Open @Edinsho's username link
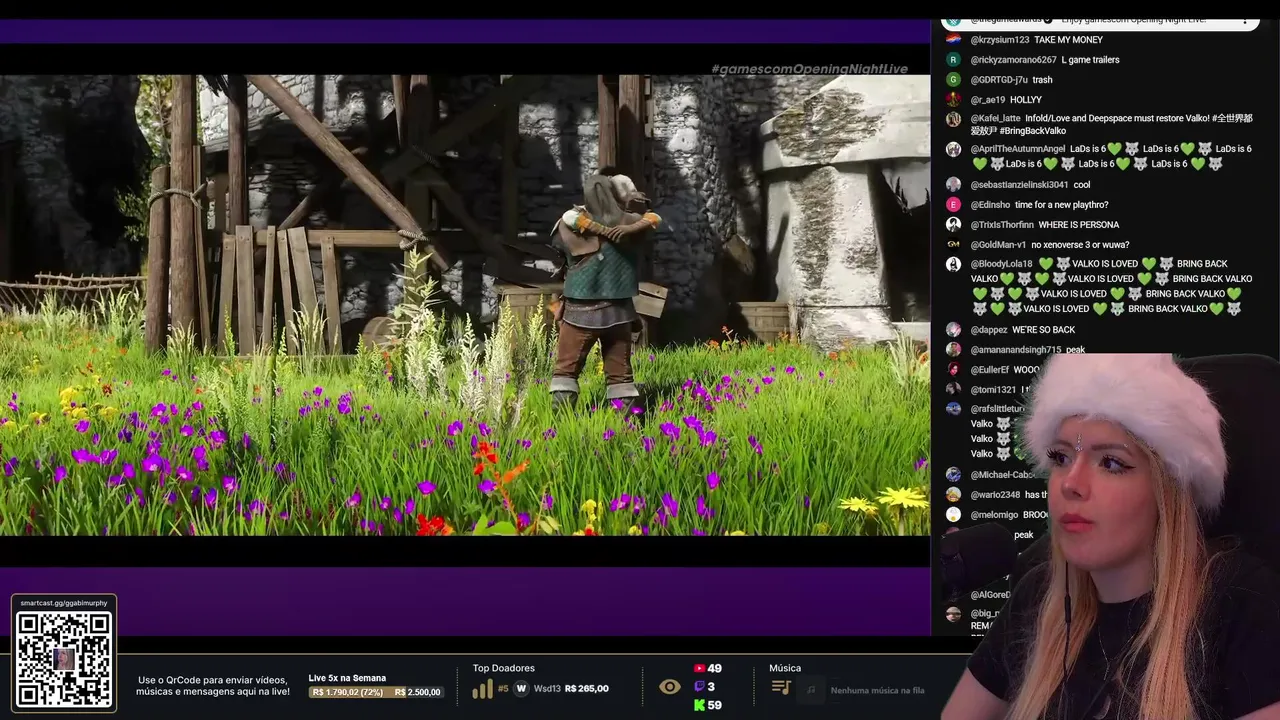Screen dimensions: 1280x720 (x=990, y=205)
